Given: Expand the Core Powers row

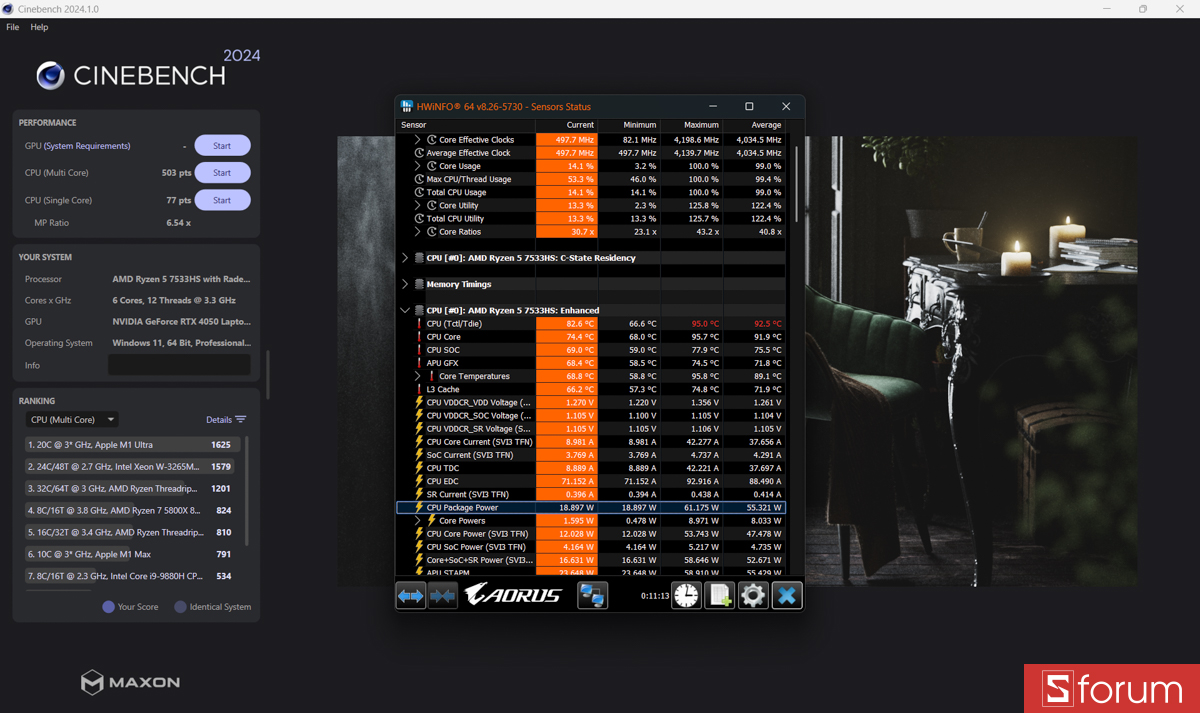Looking at the screenshot, I should 418,520.
